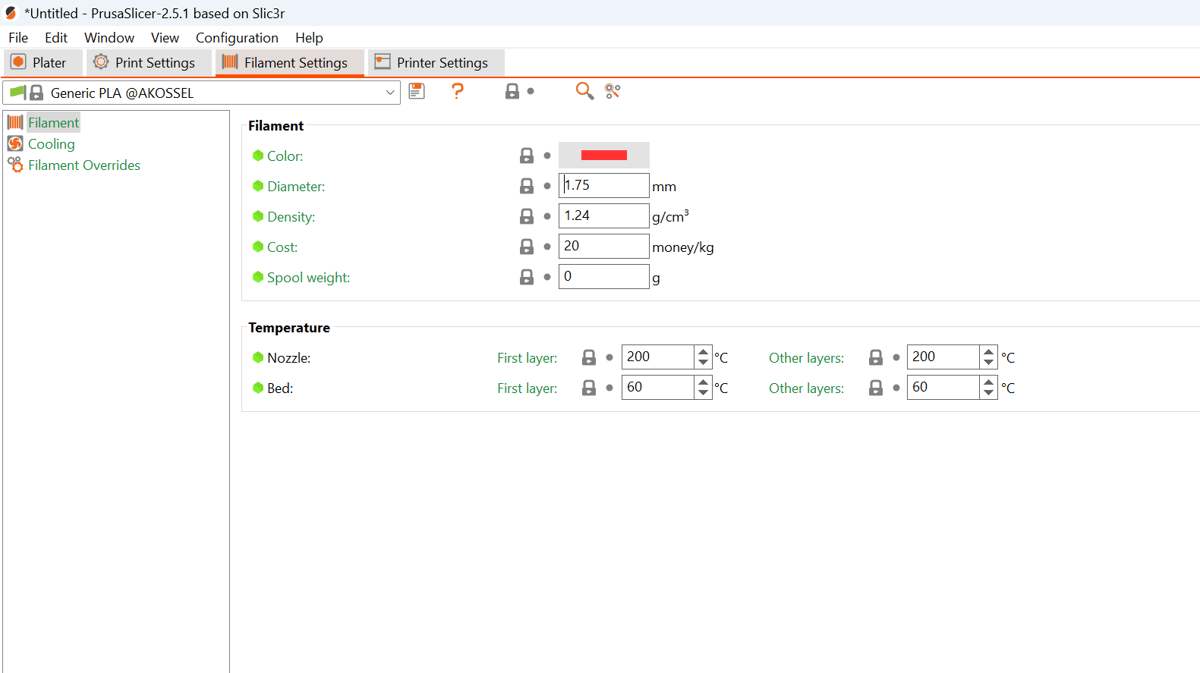Click the reset dot next to Density

547,216
